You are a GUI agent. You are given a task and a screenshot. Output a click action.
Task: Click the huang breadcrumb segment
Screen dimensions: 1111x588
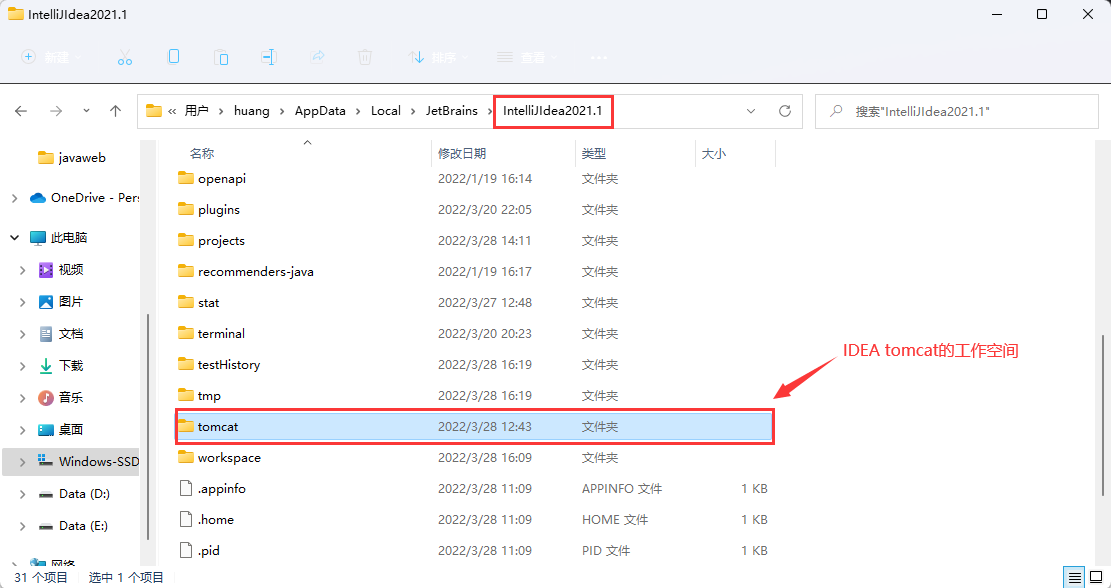tap(252, 111)
